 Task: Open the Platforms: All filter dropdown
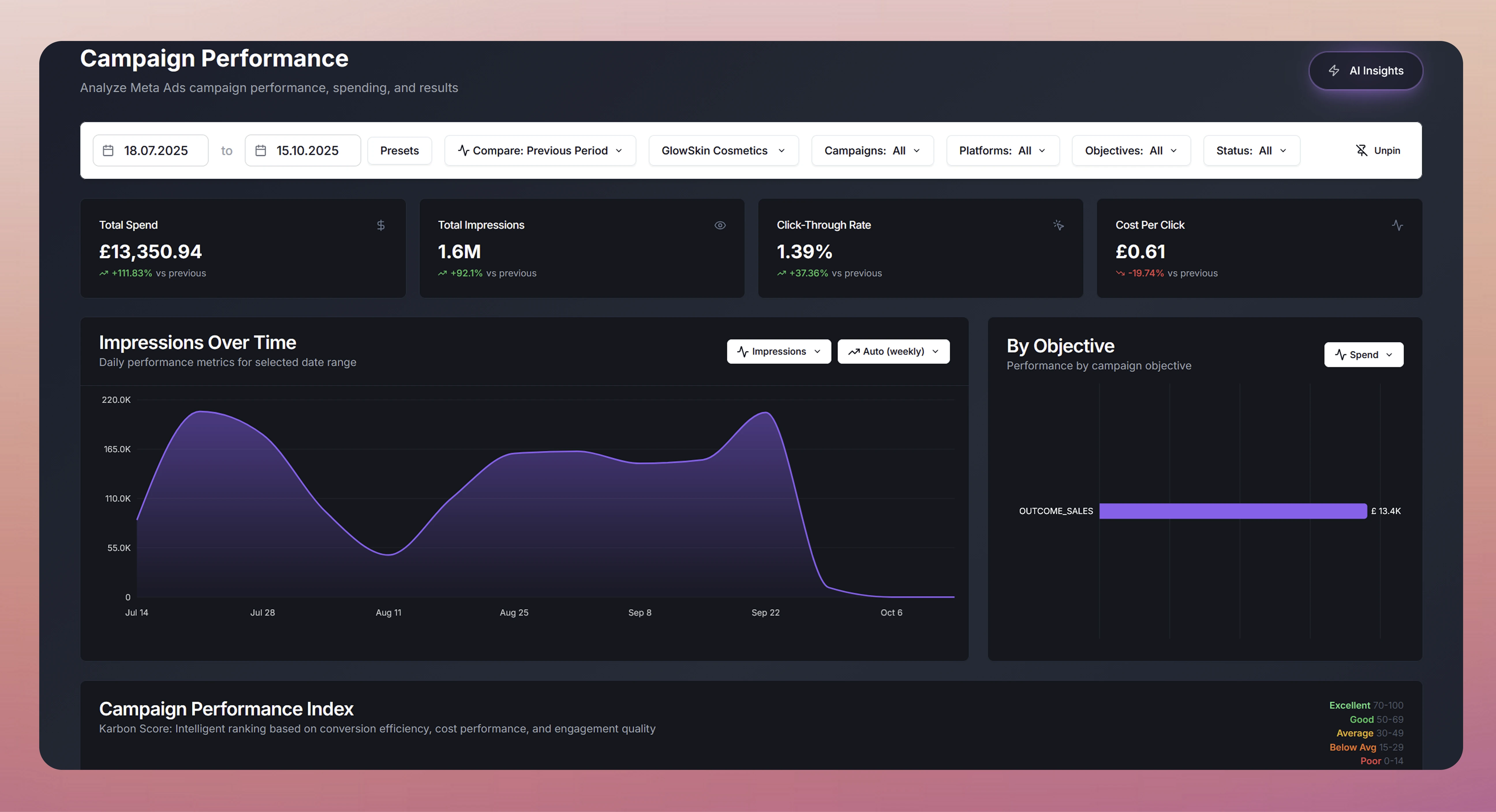1002,150
